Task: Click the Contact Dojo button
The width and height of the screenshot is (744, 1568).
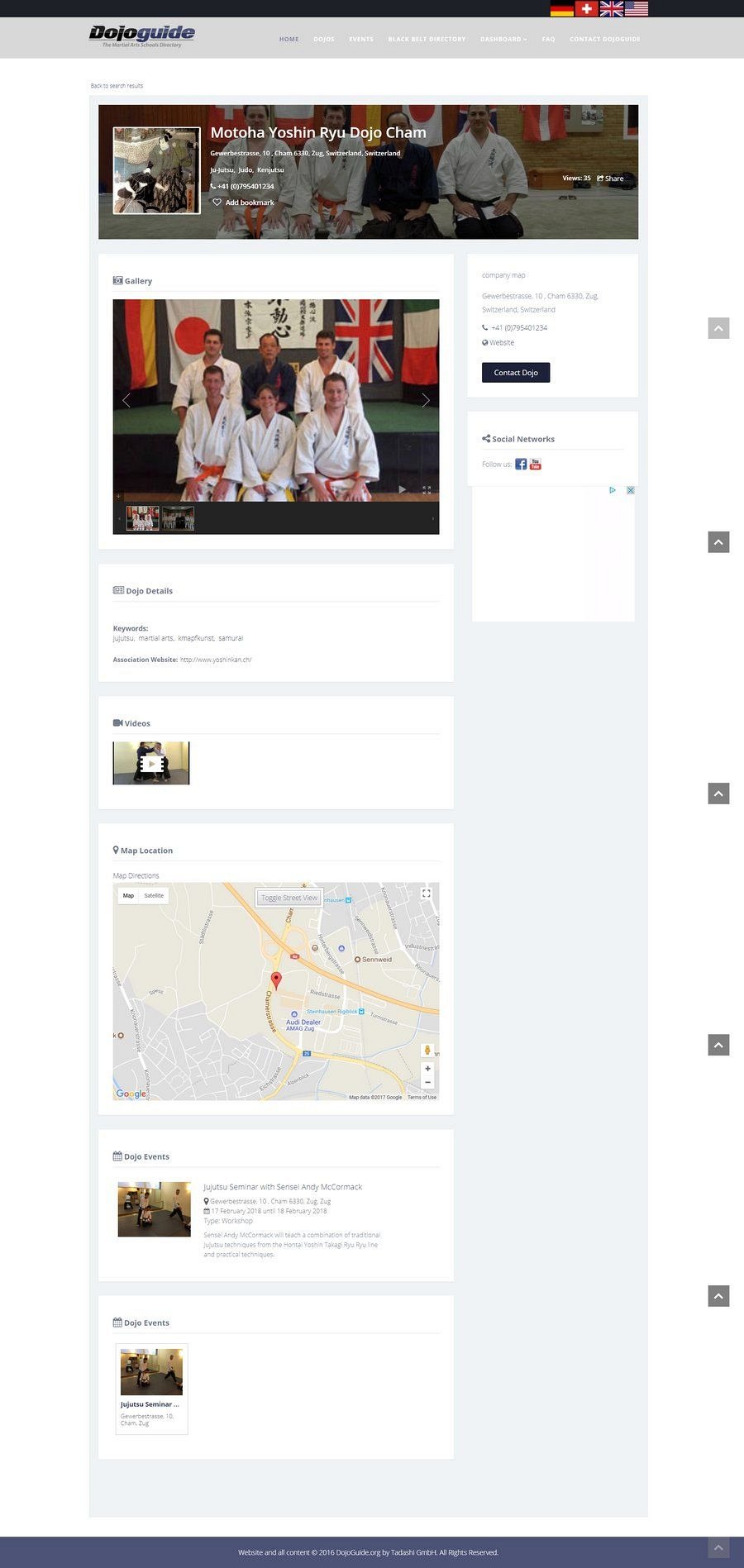Action: pos(516,373)
